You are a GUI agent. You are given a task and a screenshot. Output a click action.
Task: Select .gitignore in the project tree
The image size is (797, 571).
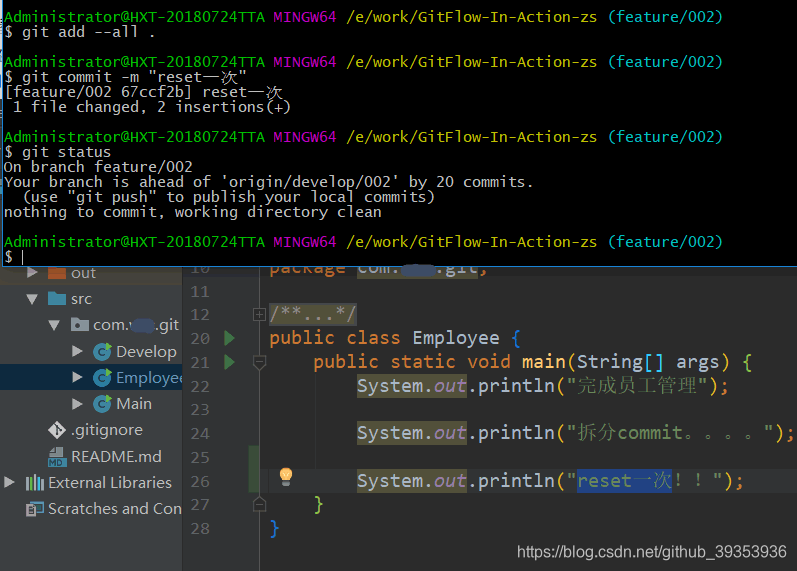(x=107, y=430)
